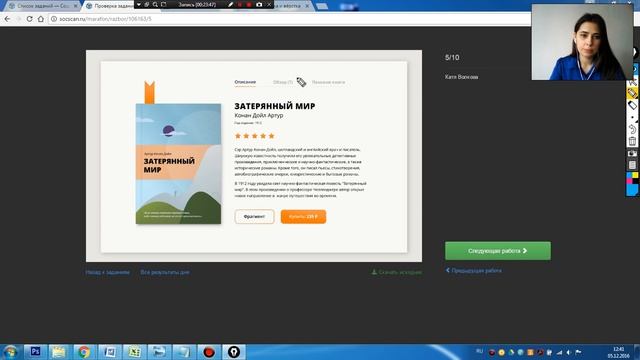Click the black-and-white circle app on taskbar
Image resolution: width=640 pixels, height=360 pixels.
234,351
